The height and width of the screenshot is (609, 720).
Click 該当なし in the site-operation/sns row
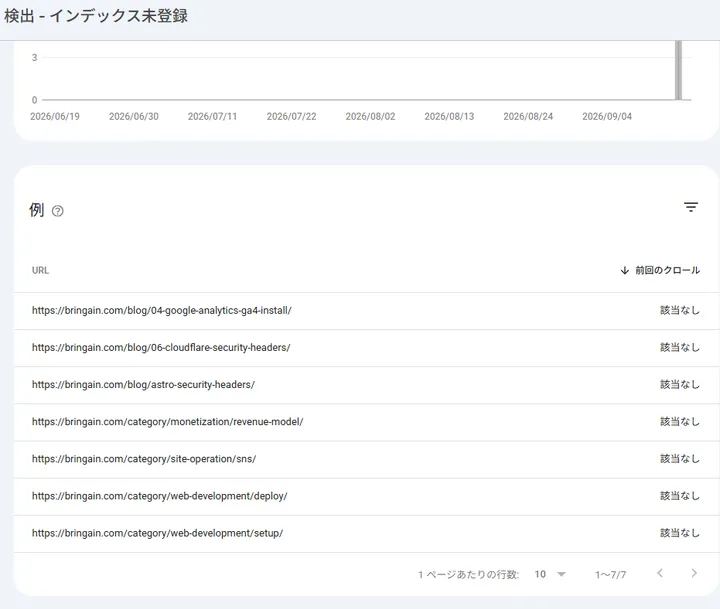click(x=680, y=459)
